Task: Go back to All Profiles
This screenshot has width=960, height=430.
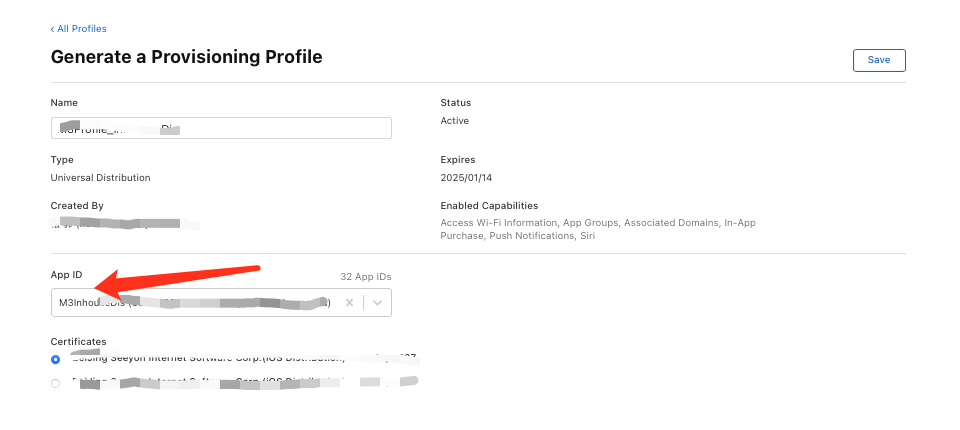Action: point(79,29)
